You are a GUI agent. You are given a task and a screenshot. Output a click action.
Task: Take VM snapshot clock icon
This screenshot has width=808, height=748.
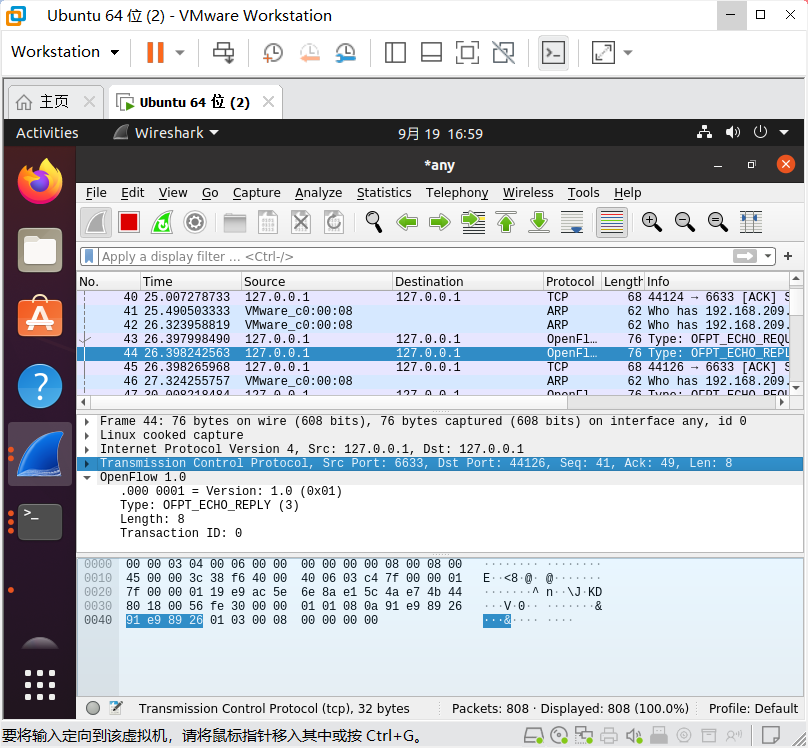coord(273,53)
